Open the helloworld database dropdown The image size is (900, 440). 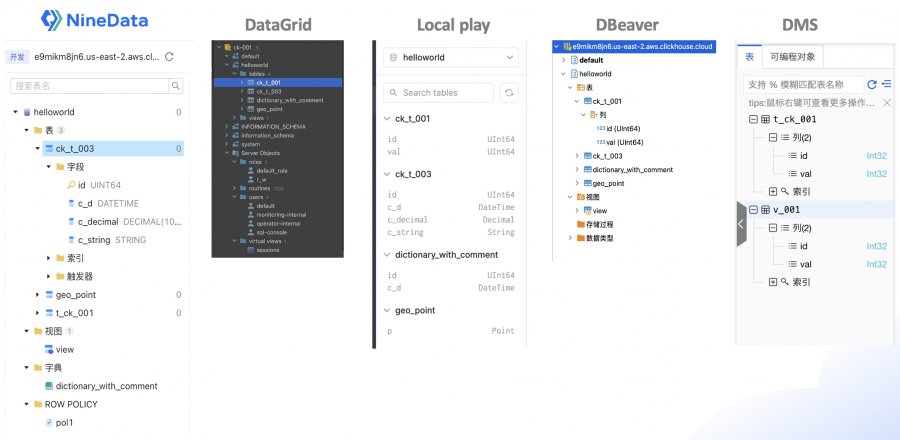pyautogui.click(x=451, y=57)
